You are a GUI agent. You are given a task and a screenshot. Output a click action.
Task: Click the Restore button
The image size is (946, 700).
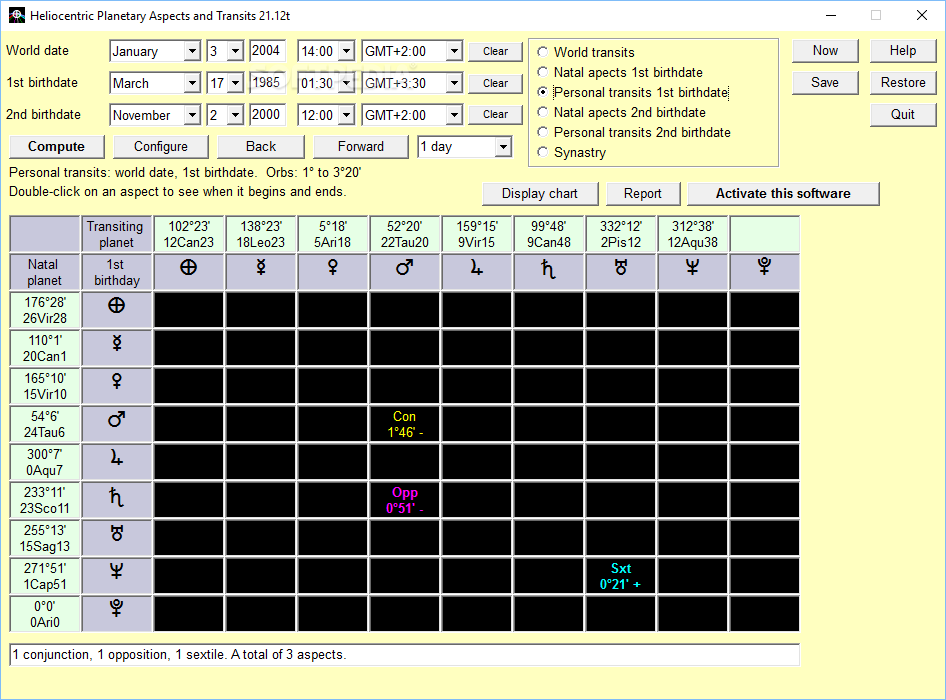coord(903,83)
